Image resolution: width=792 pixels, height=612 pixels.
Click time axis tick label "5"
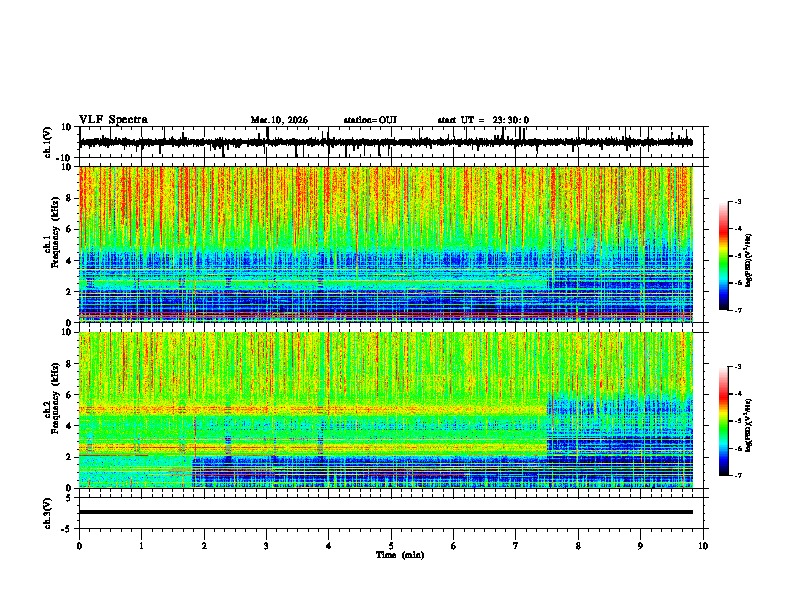(391, 546)
